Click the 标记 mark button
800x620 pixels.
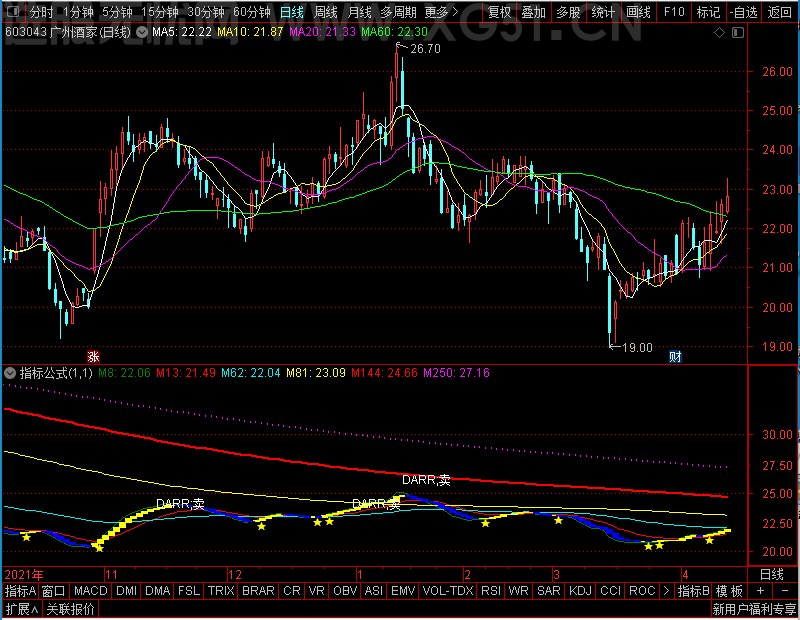708,12
